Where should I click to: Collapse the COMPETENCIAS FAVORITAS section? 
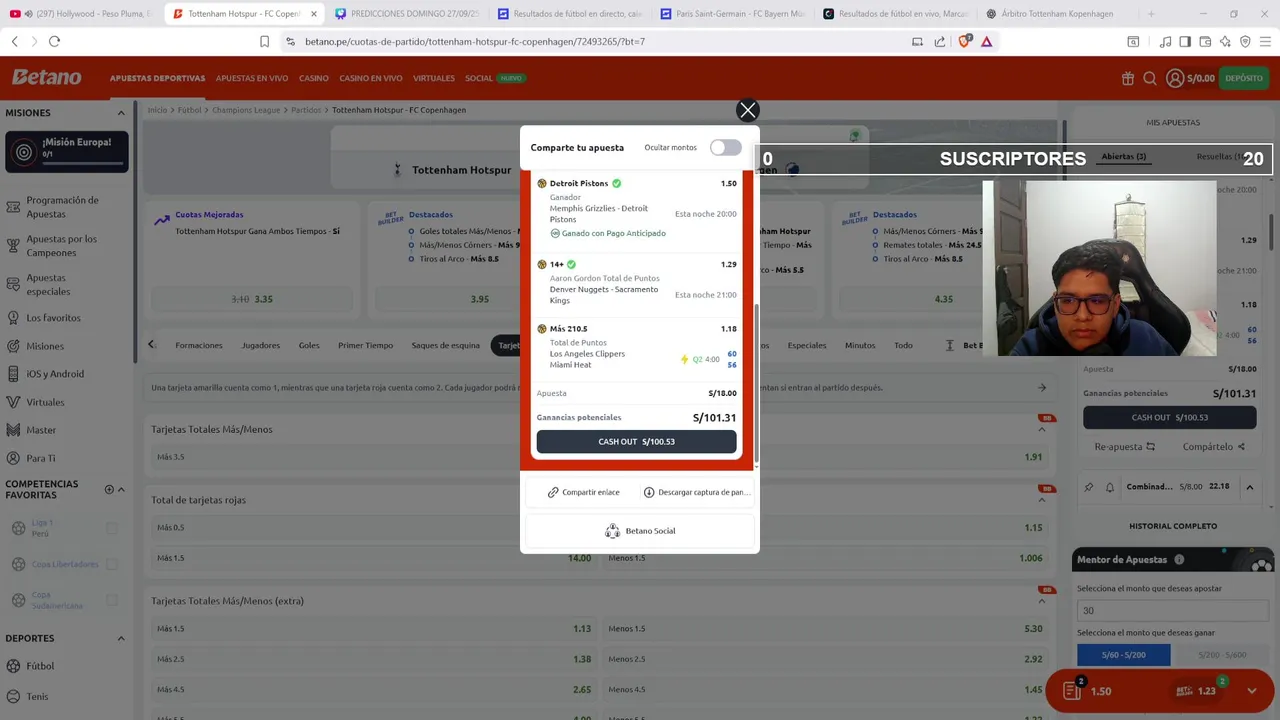point(121,489)
